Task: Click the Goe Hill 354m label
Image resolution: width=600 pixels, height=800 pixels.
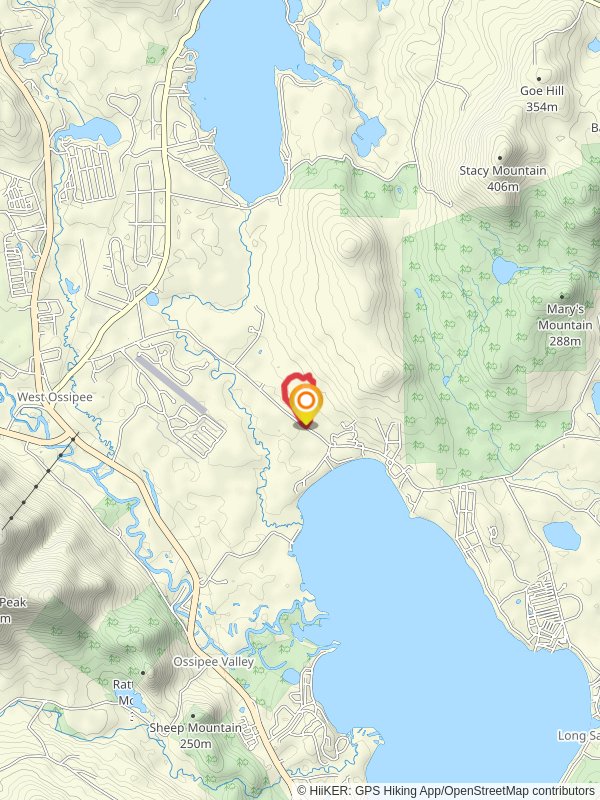Action: tap(542, 98)
